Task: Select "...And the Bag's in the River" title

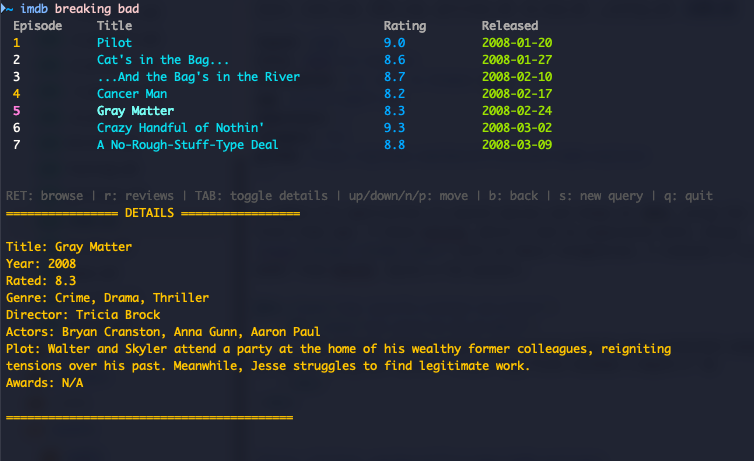Action: (198, 77)
